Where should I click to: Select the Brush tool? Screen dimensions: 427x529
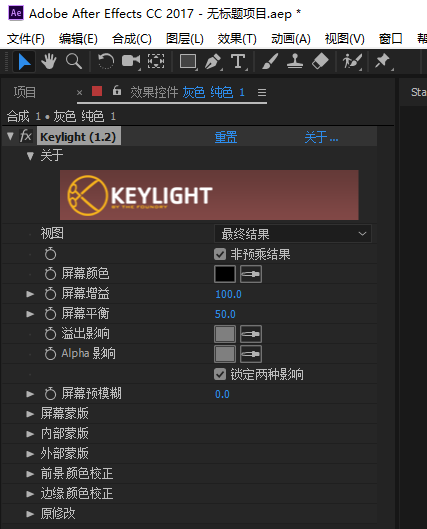point(270,62)
